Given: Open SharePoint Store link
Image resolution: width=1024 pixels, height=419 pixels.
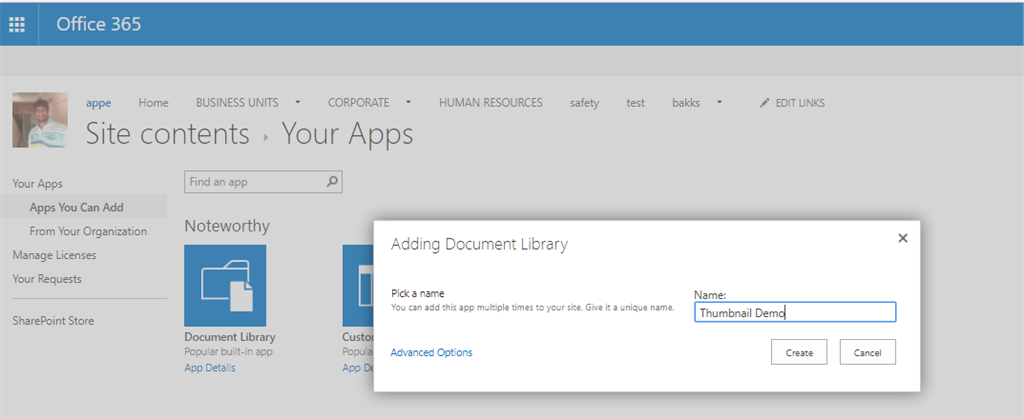Looking at the screenshot, I should (x=53, y=320).
